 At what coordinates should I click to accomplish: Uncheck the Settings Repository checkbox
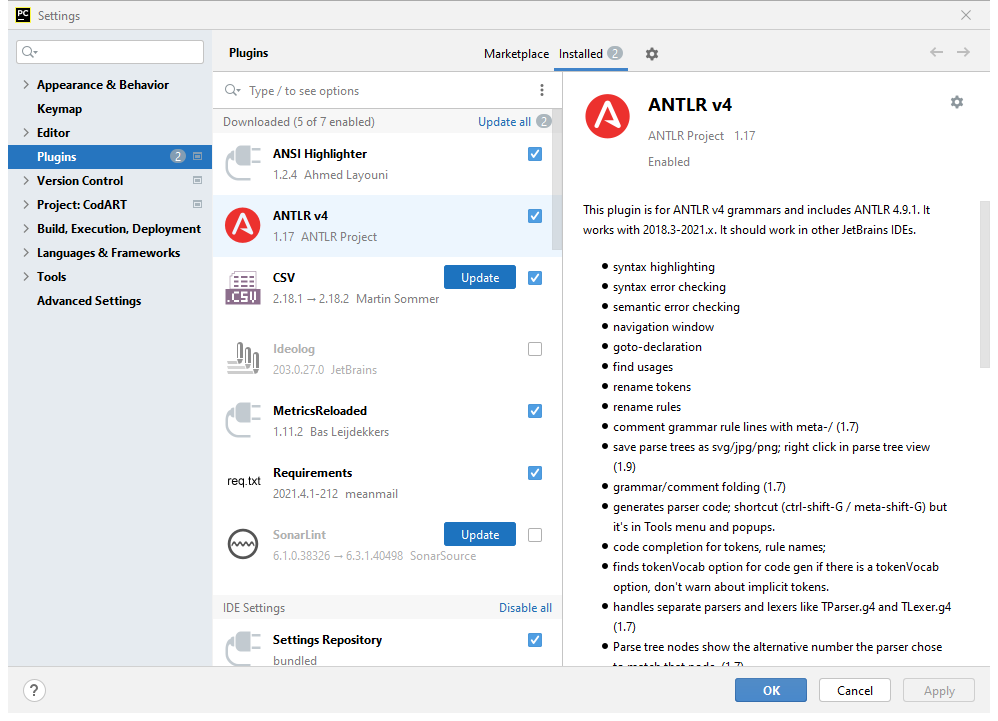535,640
